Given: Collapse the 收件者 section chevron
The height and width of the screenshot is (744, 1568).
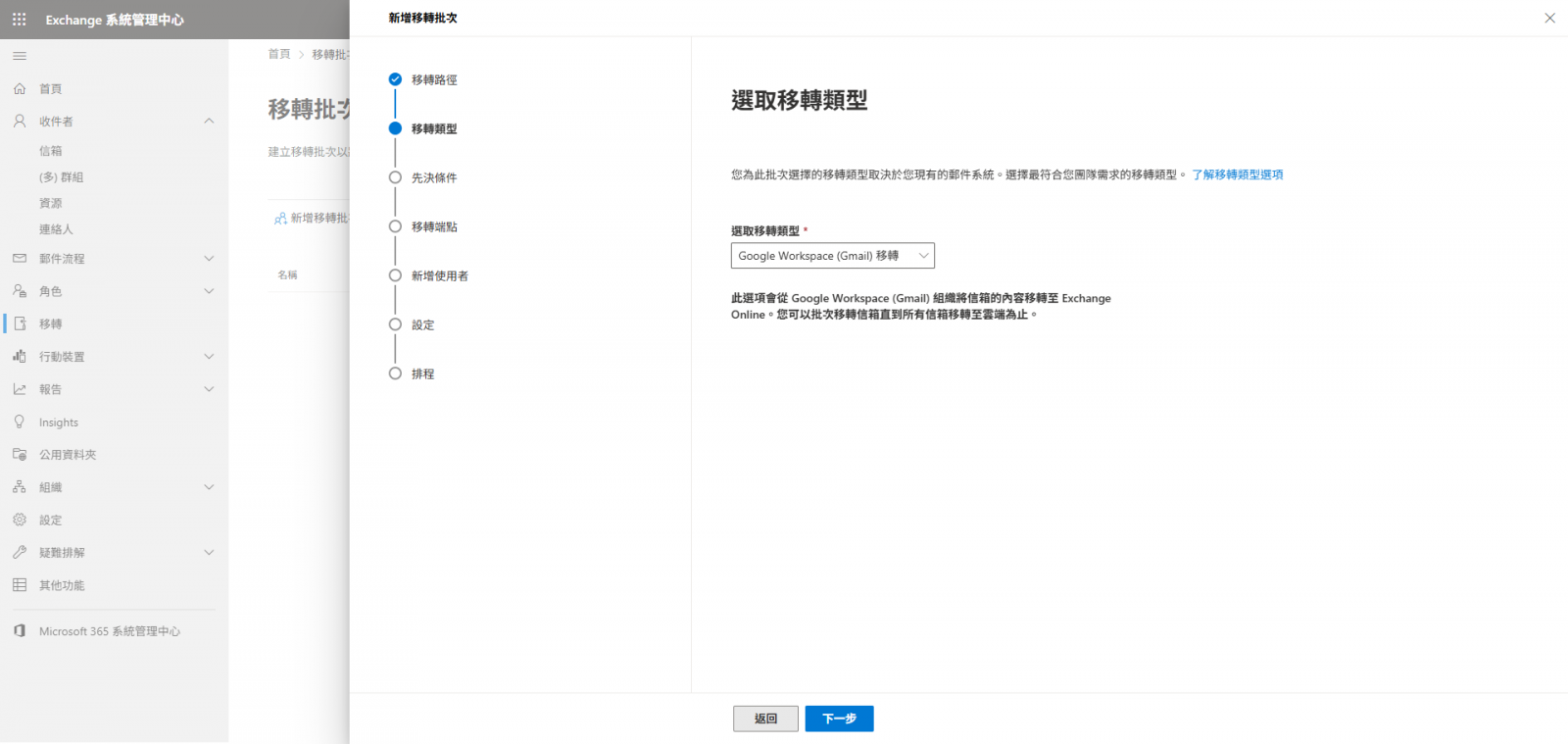Looking at the screenshot, I should point(209,121).
